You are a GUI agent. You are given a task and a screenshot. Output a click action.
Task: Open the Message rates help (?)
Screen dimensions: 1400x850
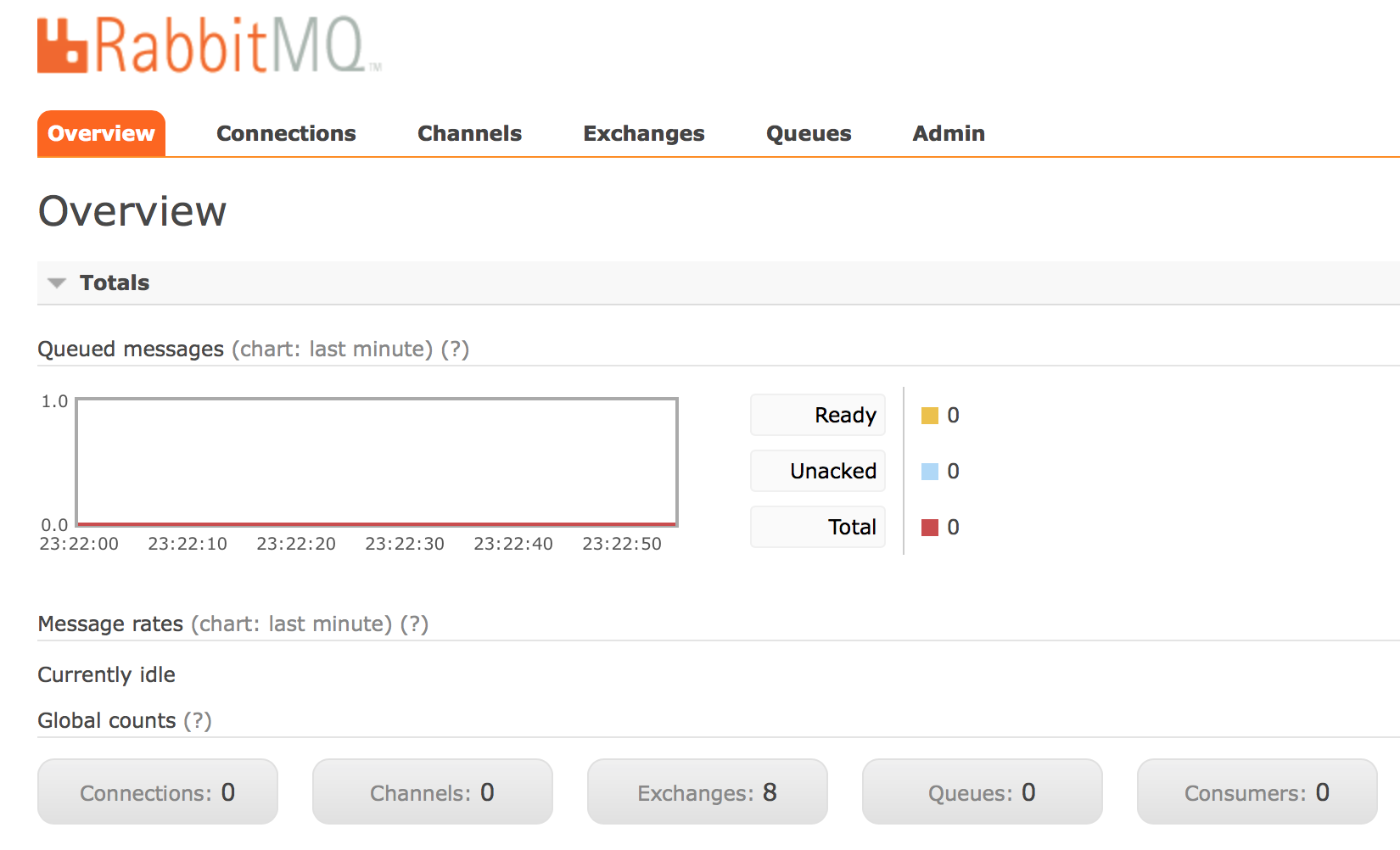414,624
